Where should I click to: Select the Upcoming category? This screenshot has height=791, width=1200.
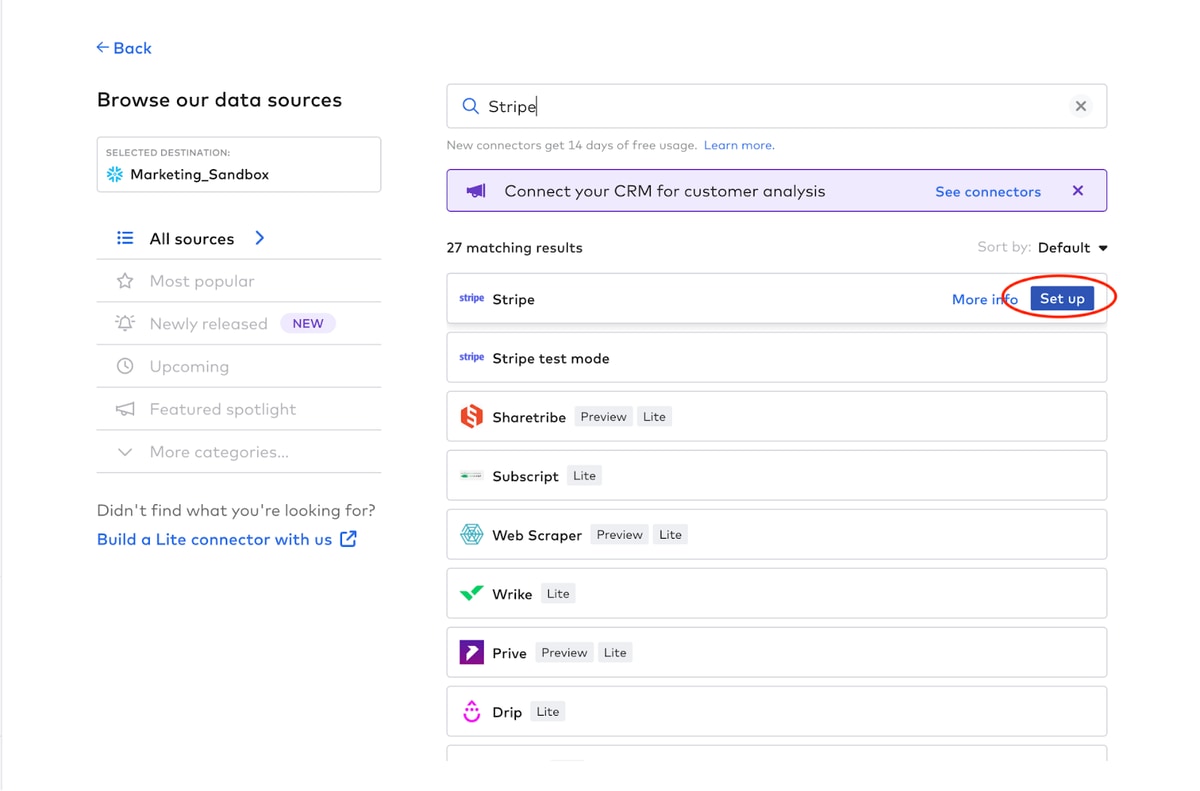click(239, 366)
